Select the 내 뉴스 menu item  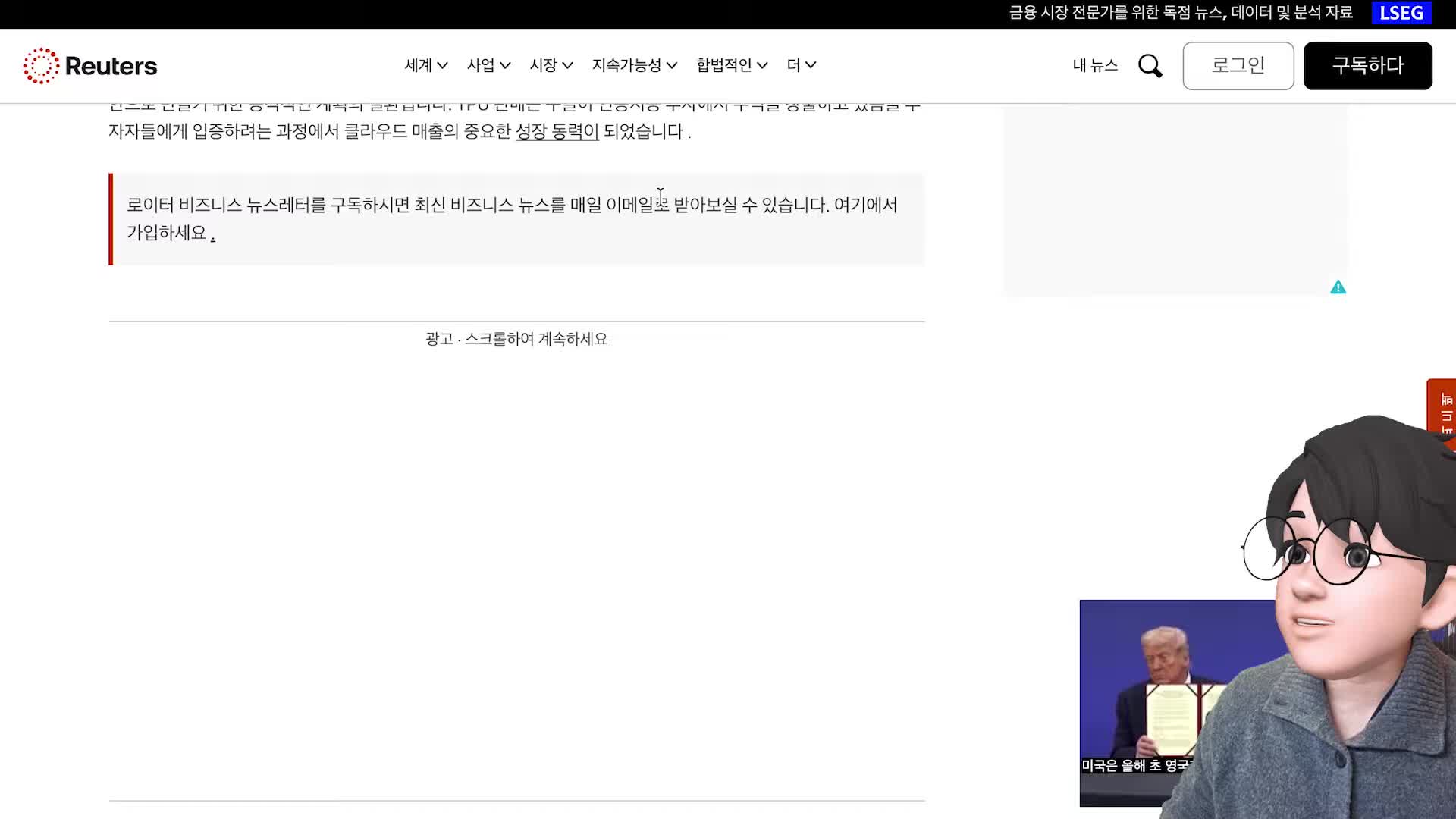click(x=1094, y=66)
